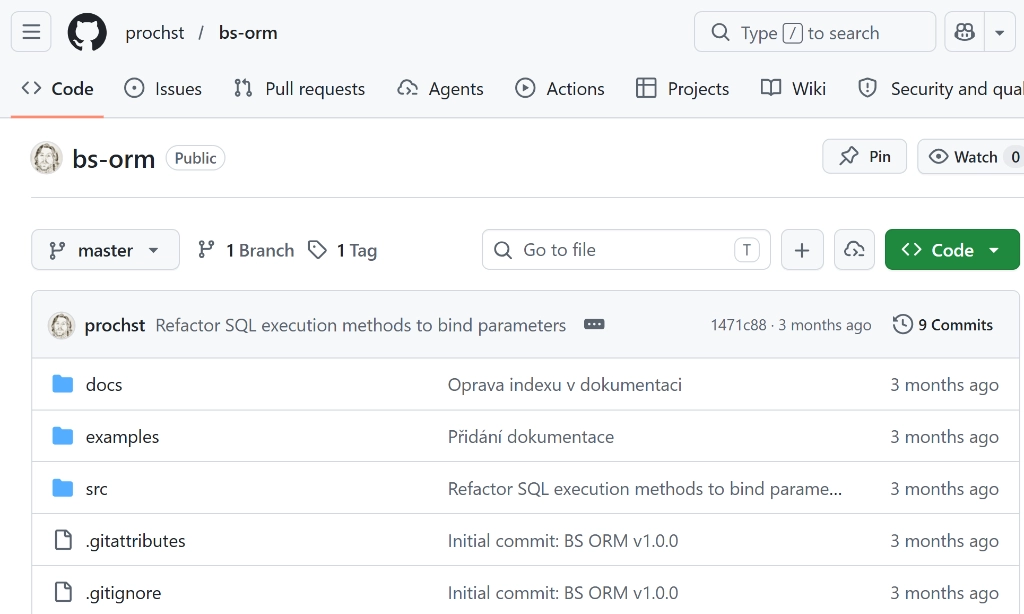The image size is (1024, 614).
Task: Switch to the Issues tab
Action: coord(163,88)
